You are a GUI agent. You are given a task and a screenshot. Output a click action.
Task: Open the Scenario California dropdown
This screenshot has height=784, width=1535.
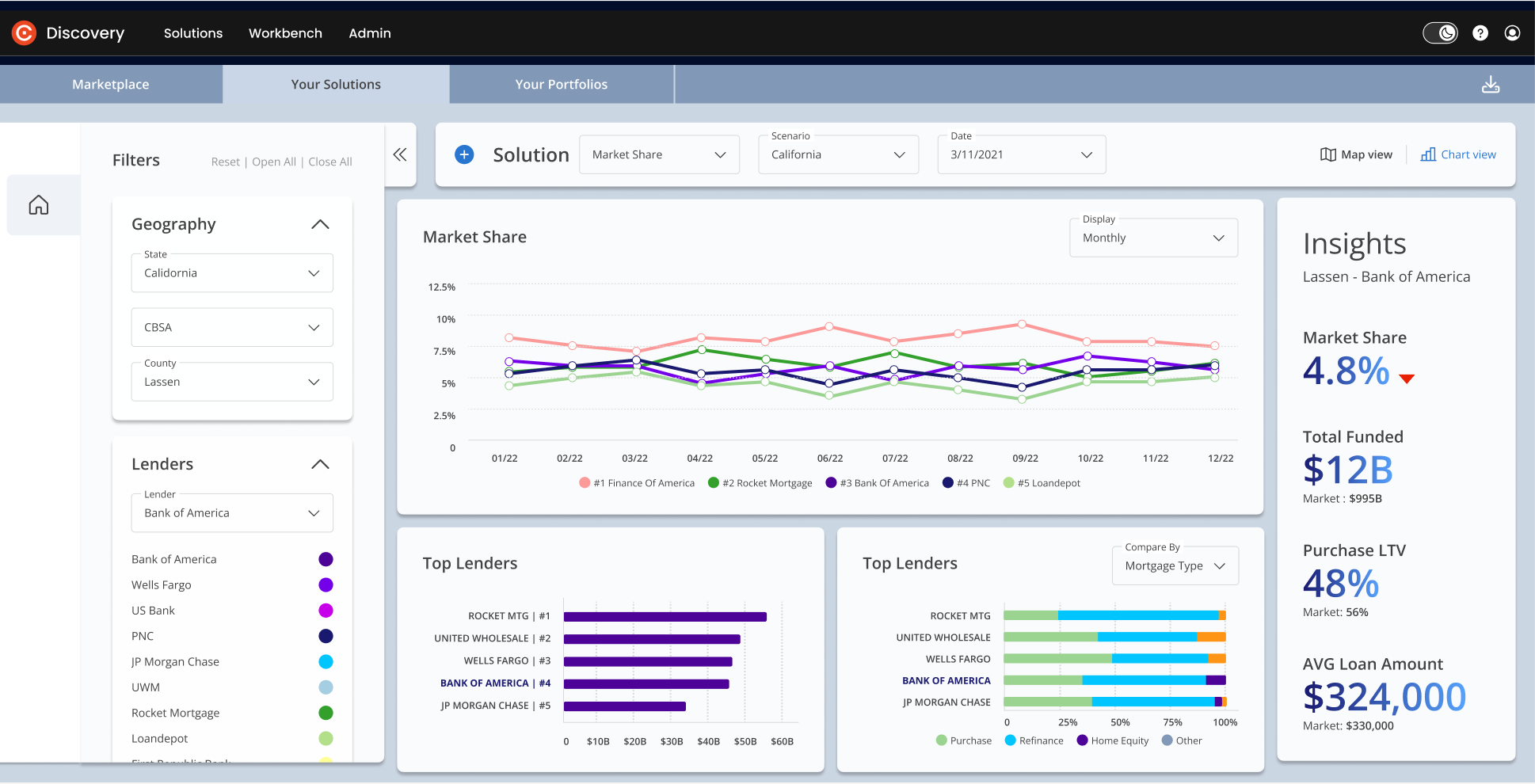point(839,154)
